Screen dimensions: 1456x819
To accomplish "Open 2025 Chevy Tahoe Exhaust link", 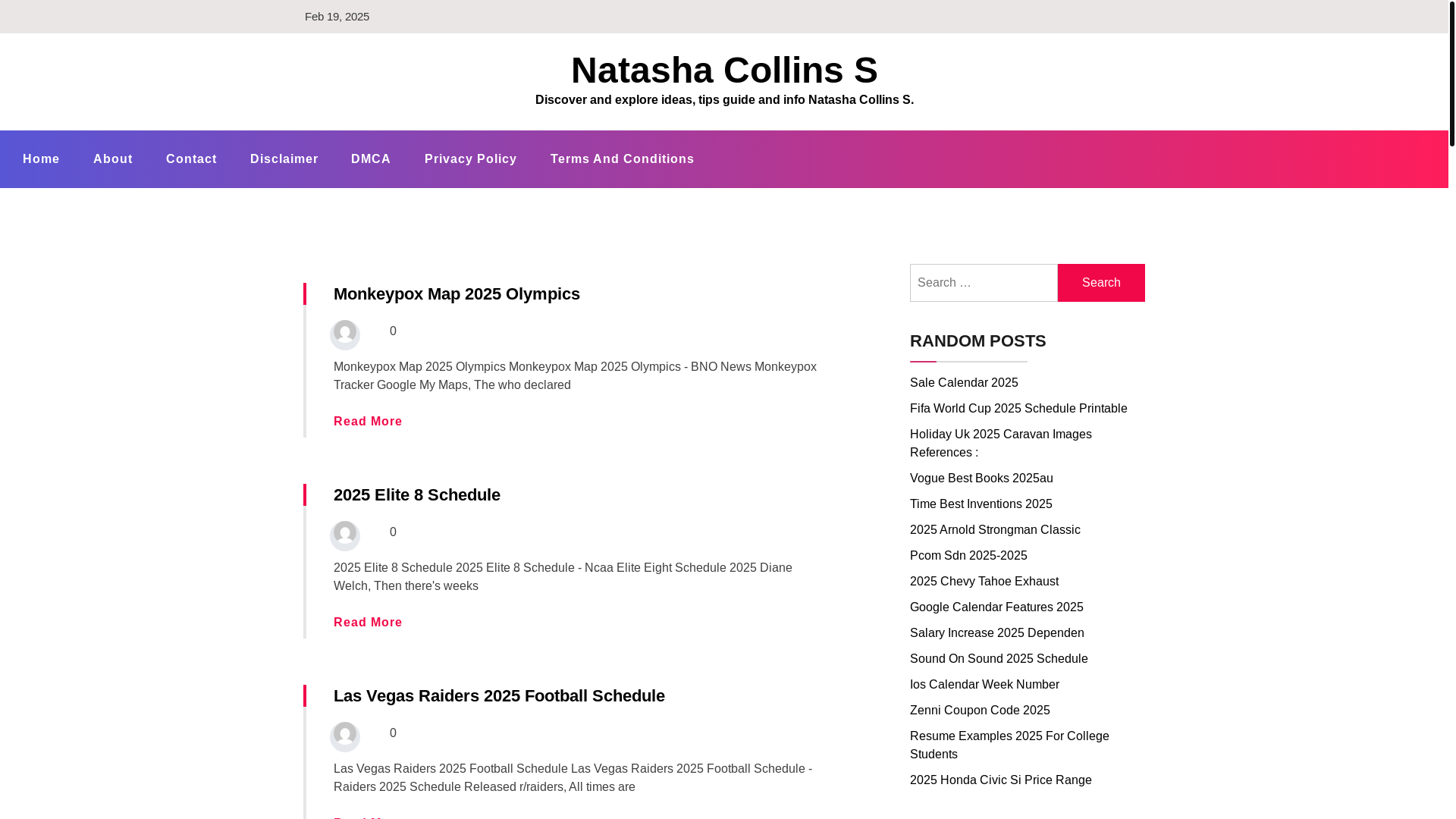I will pyautogui.click(x=984, y=582).
